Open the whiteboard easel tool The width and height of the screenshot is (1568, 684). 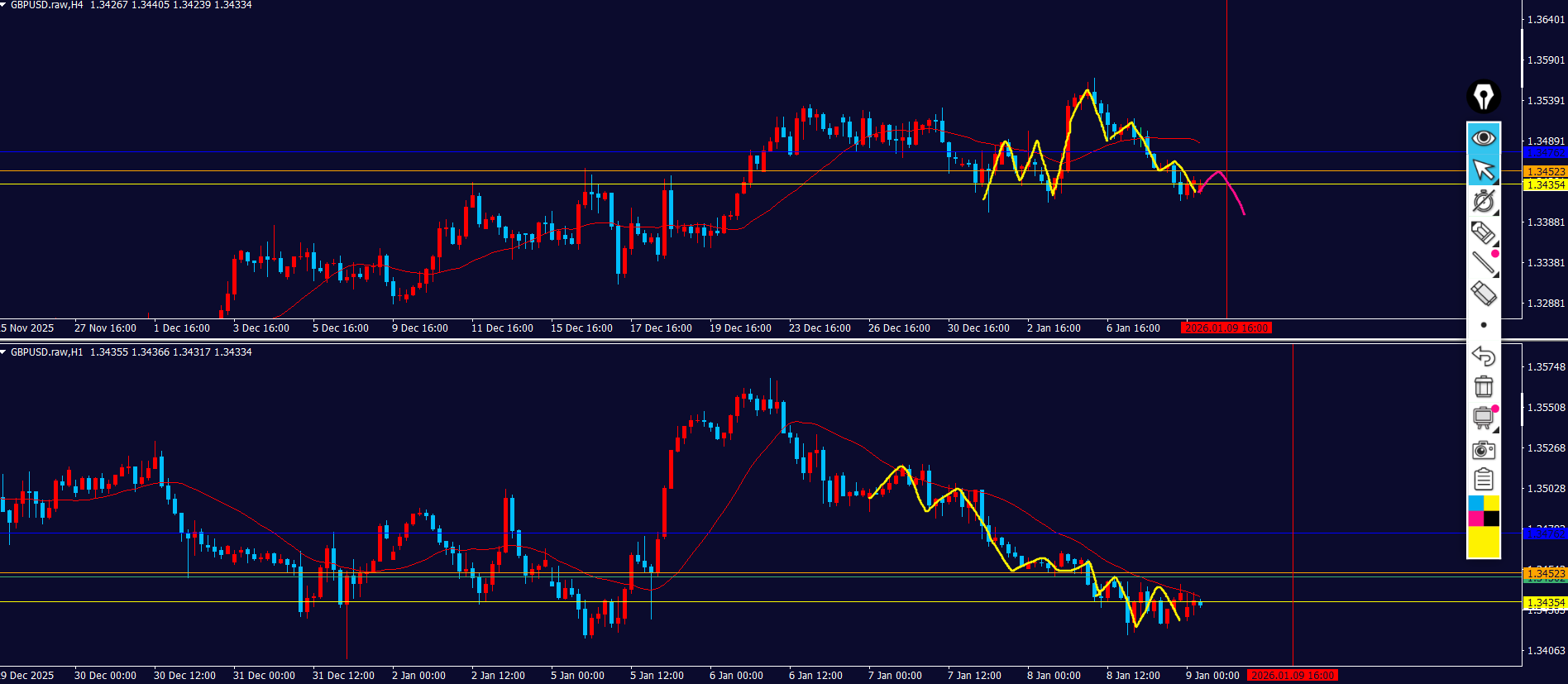tap(1484, 418)
